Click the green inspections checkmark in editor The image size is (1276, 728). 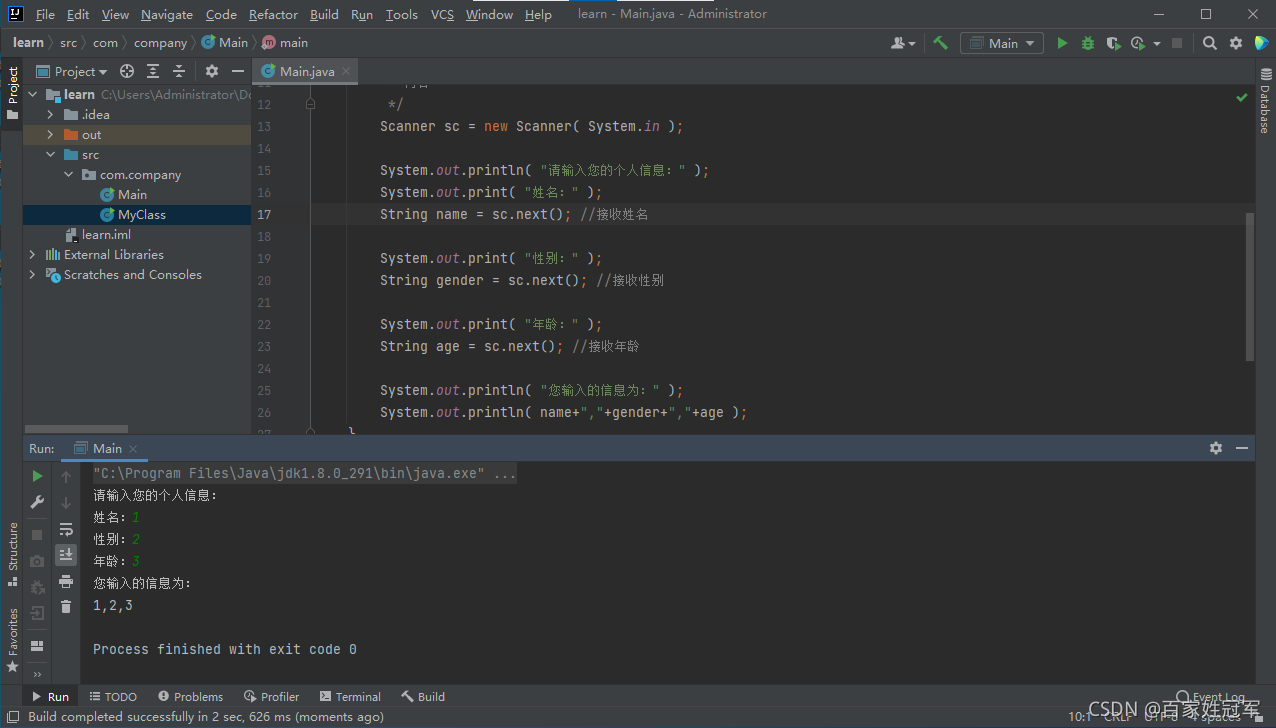[x=1242, y=97]
